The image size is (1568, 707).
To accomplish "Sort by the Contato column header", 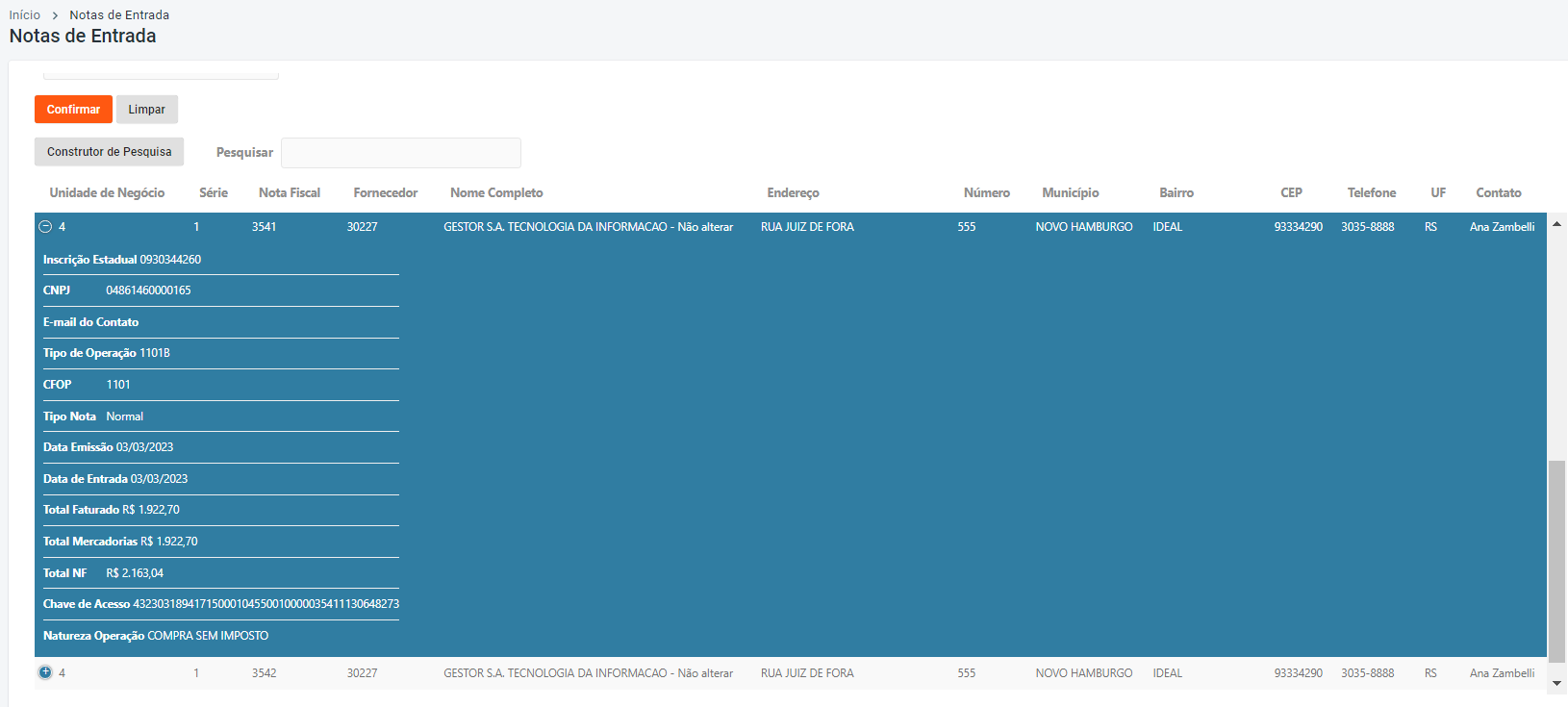I will tap(1498, 193).
